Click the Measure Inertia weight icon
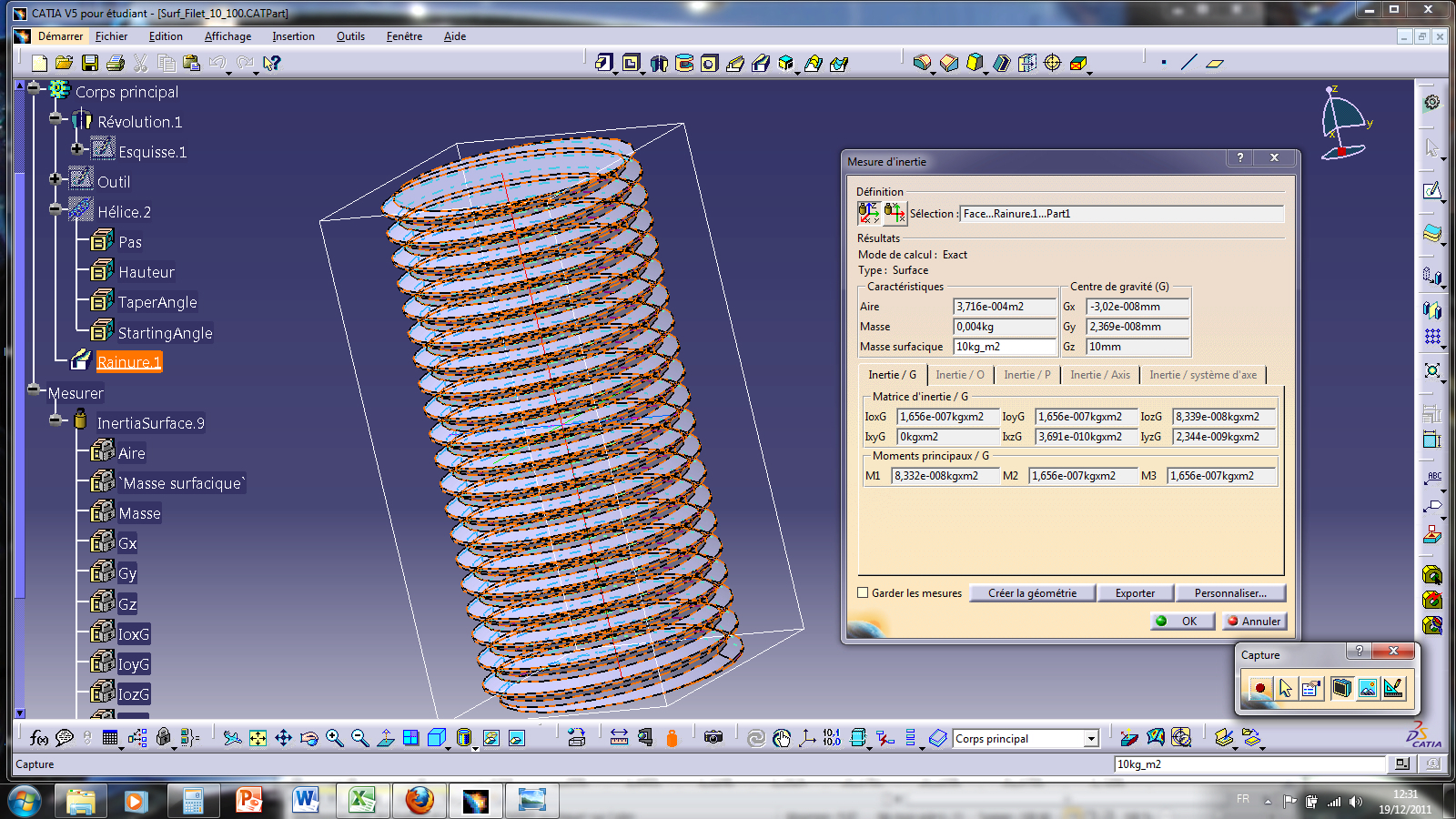 tap(672, 738)
